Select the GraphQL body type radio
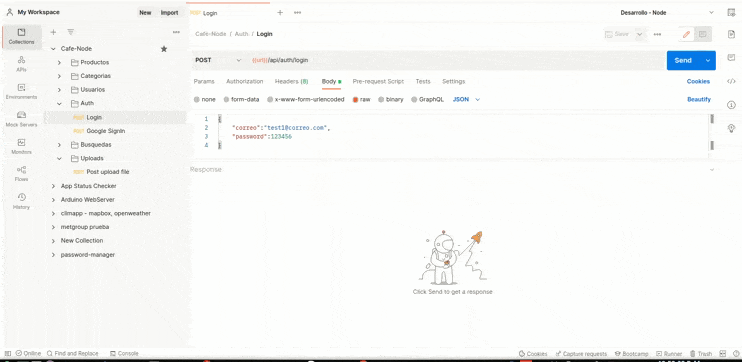The height and width of the screenshot is (362, 742). pyautogui.click(x=414, y=99)
